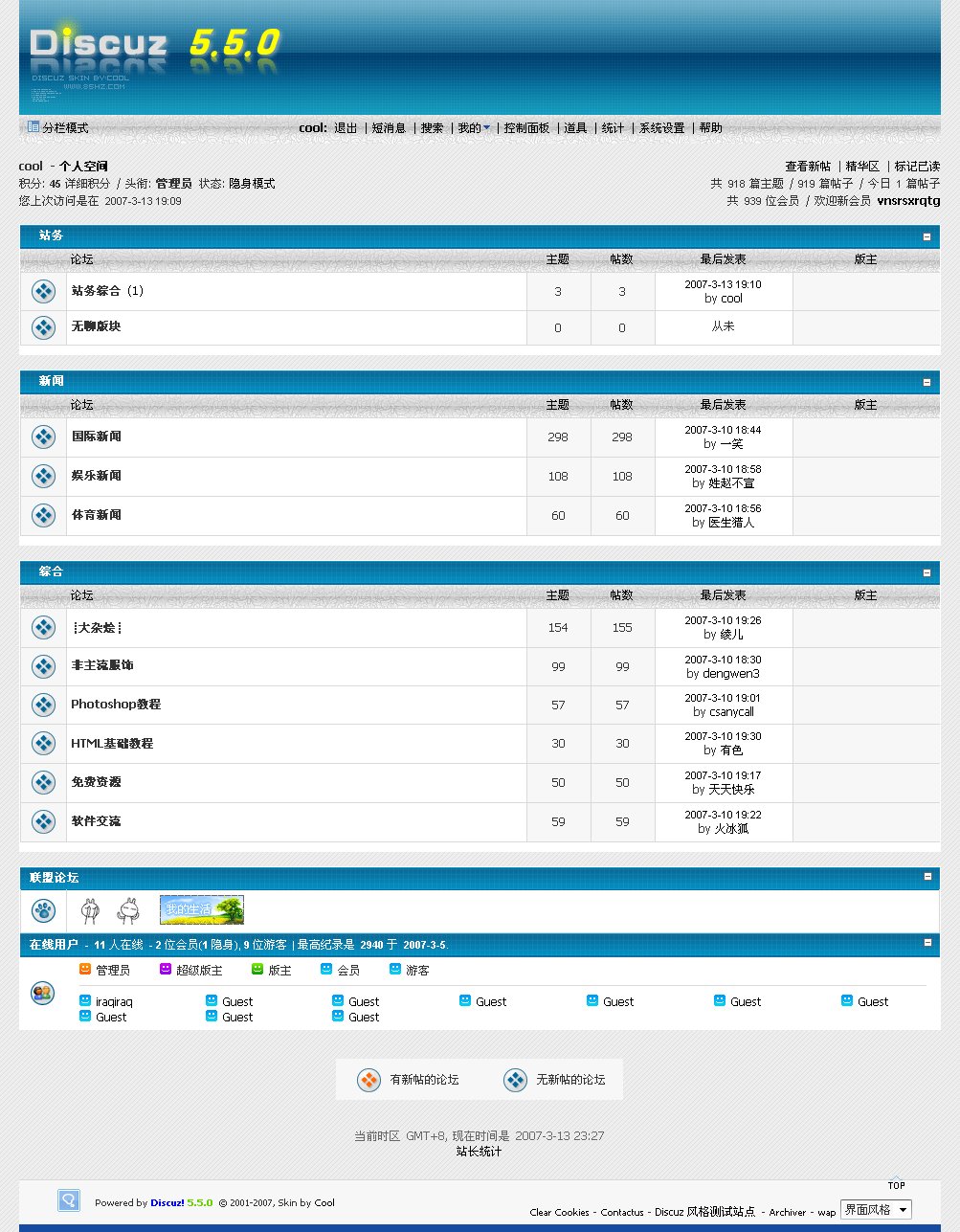Click the 免费资源 forum status icon
The image size is (960, 1232).
(43, 782)
